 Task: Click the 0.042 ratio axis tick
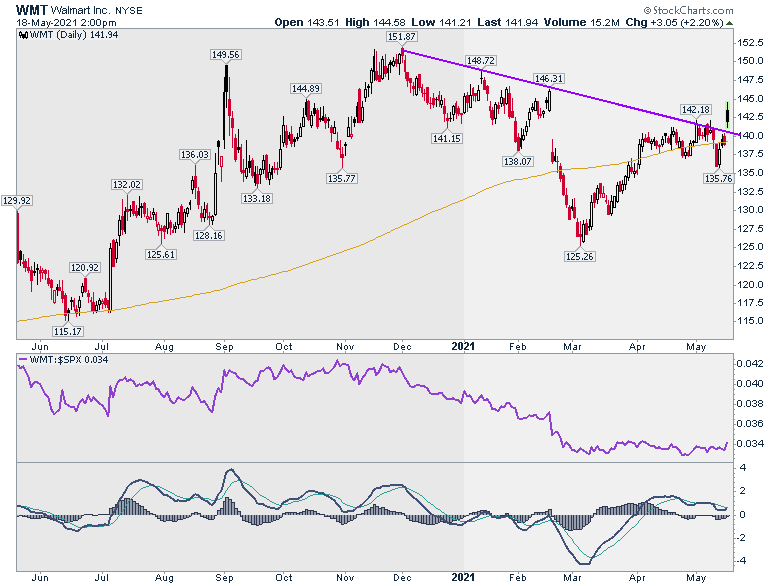pos(750,364)
